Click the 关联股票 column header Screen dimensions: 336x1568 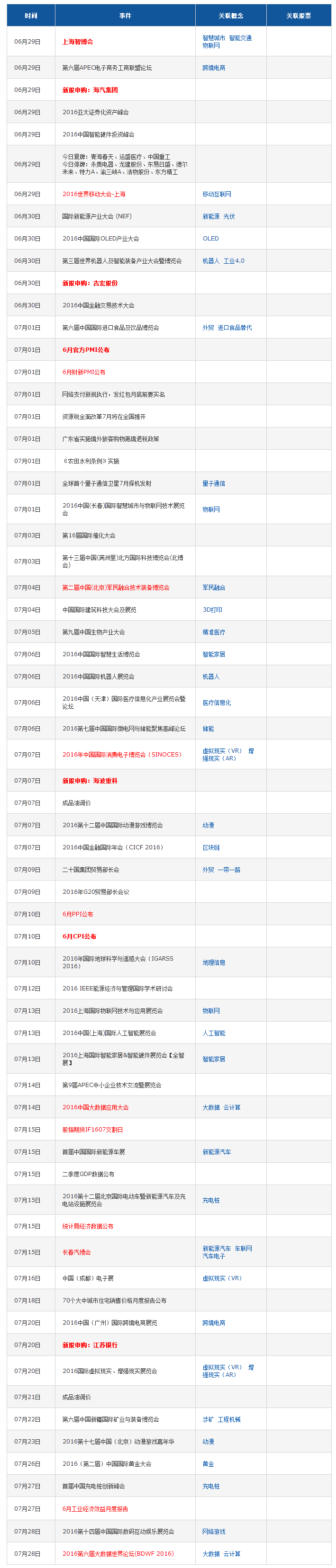(299, 16)
